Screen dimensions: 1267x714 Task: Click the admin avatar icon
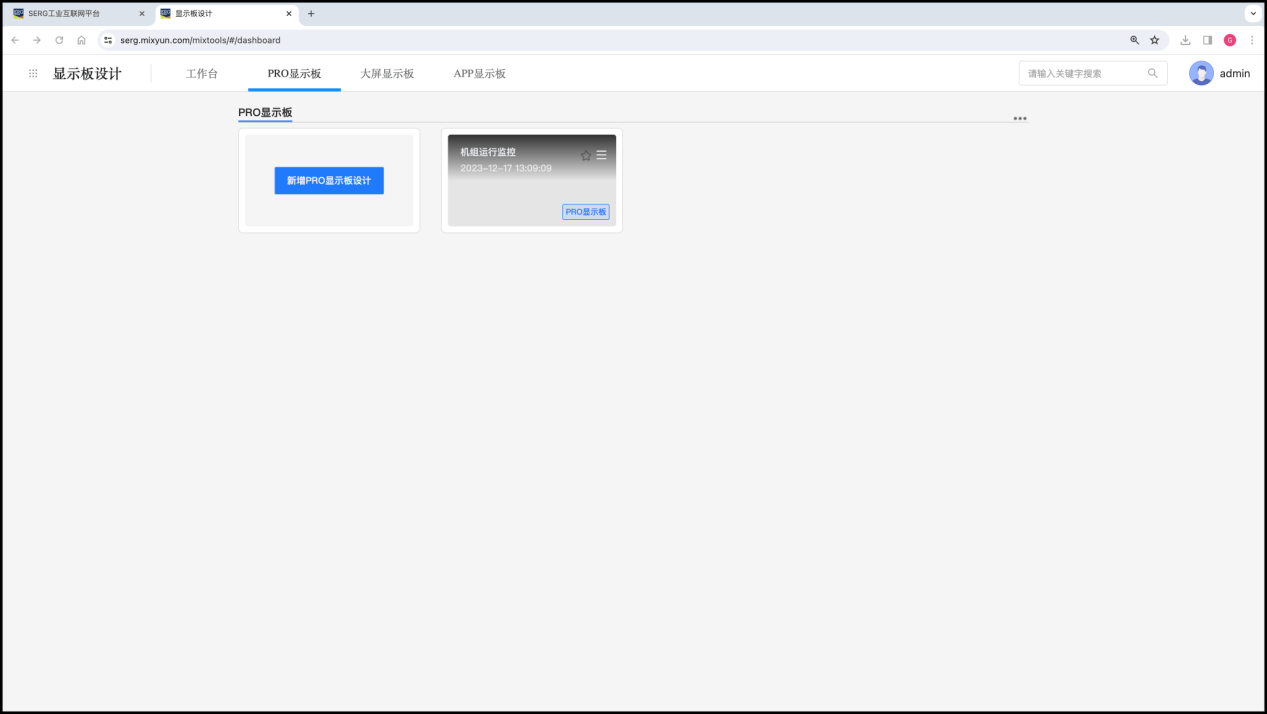pyautogui.click(x=1201, y=73)
